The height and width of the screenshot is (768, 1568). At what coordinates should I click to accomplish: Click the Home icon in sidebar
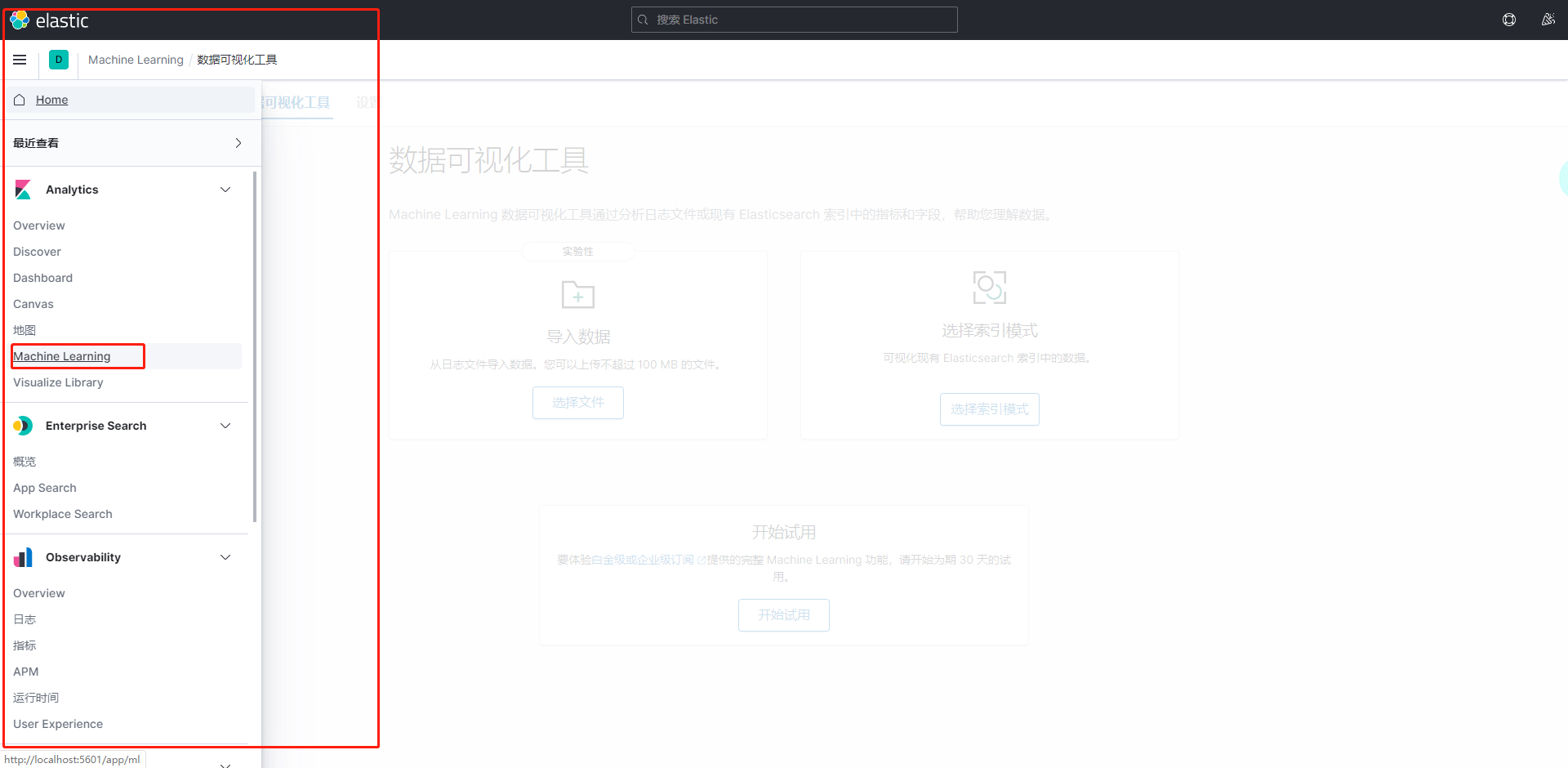(x=20, y=100)
